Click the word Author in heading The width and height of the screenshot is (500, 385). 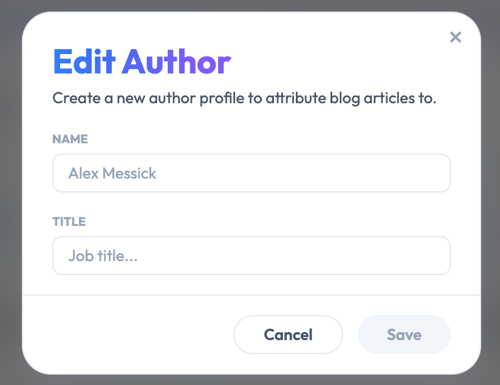click(x=177, y=62)
